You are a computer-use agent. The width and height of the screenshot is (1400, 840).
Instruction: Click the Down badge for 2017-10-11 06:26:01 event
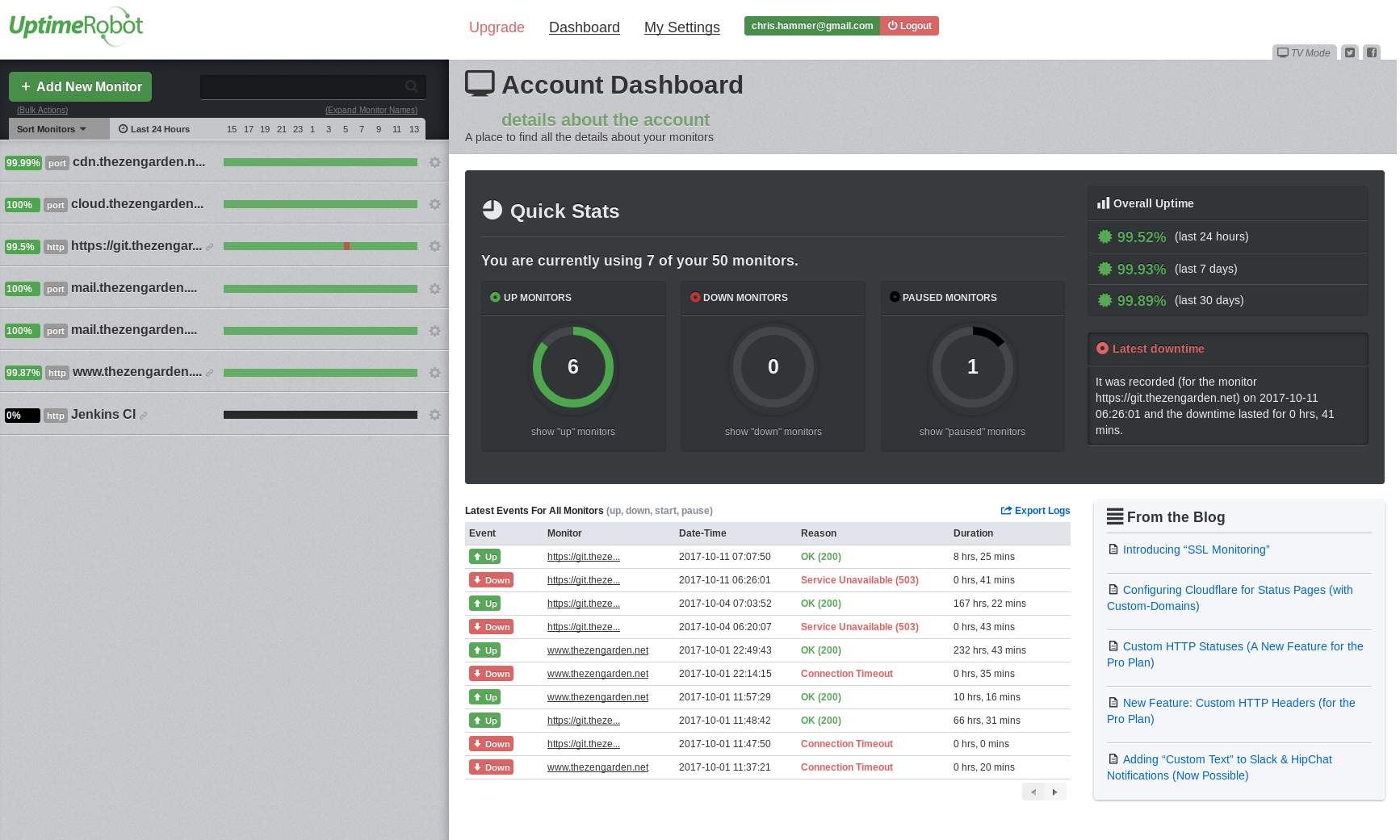(491, 580)
